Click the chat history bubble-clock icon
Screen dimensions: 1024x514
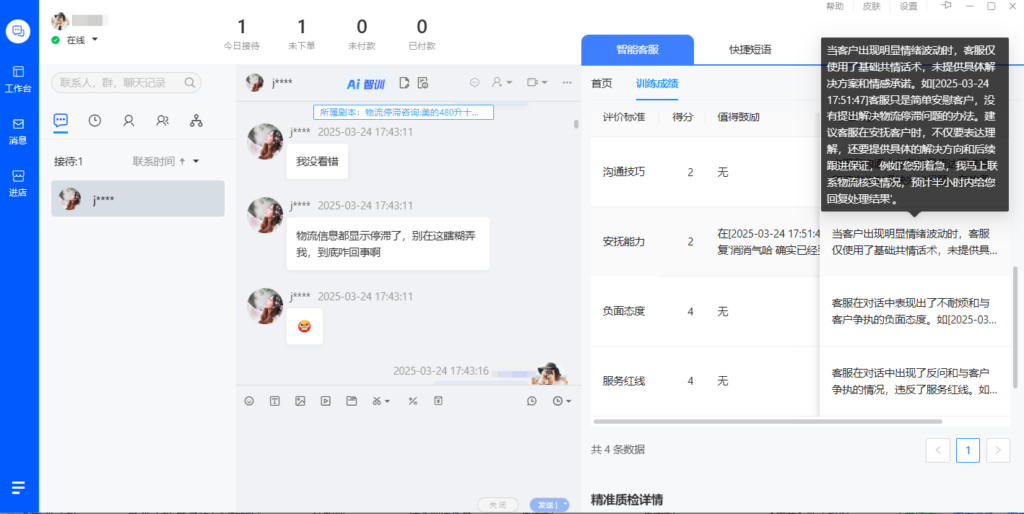(532, 401)
